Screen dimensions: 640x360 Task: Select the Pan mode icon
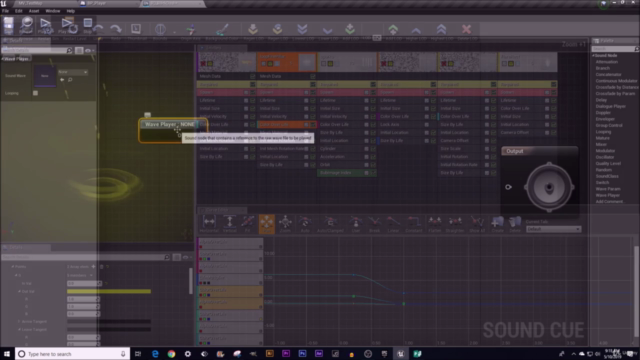click(267, 224)
